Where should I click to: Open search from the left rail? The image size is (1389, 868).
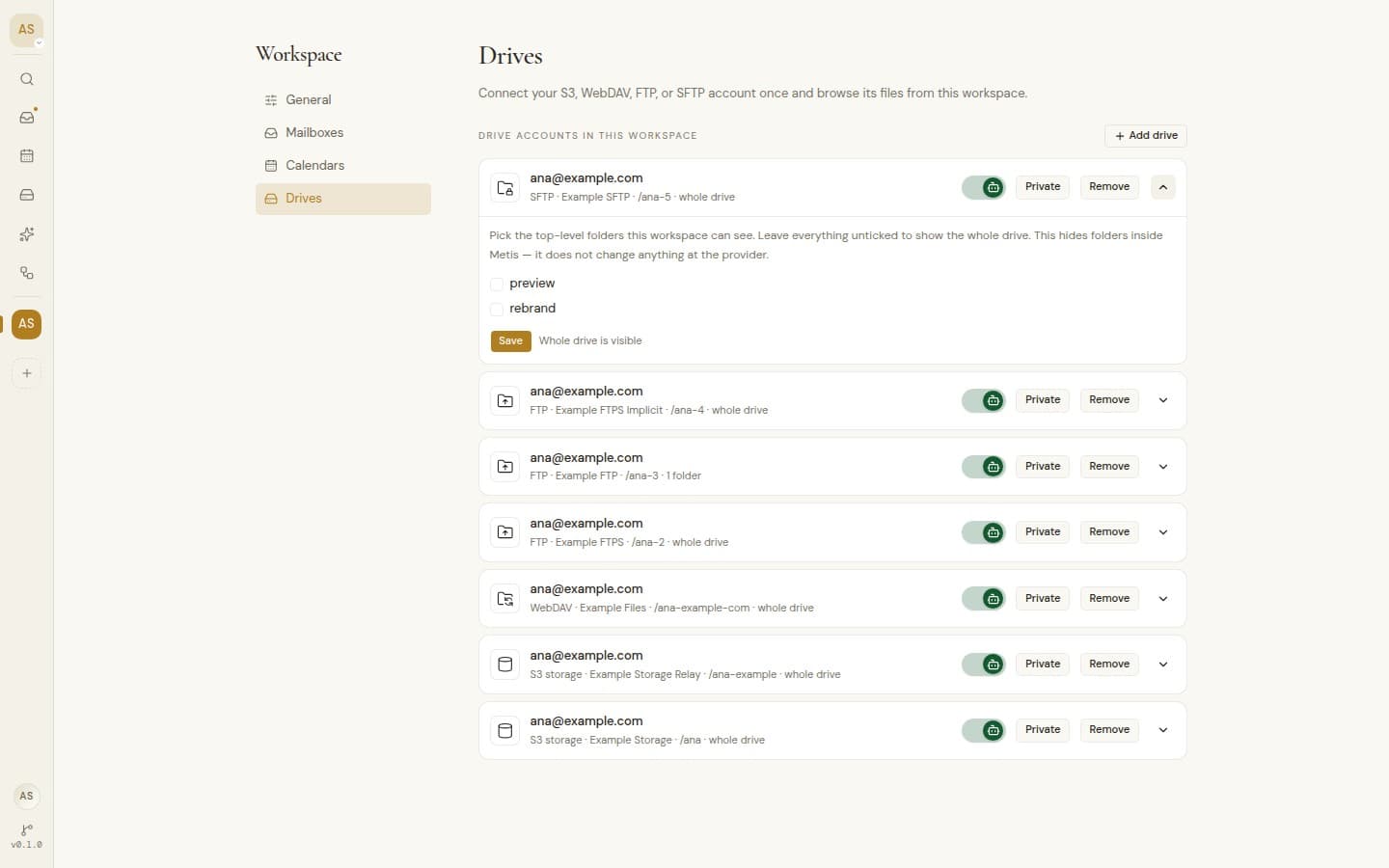coord(27,79)
